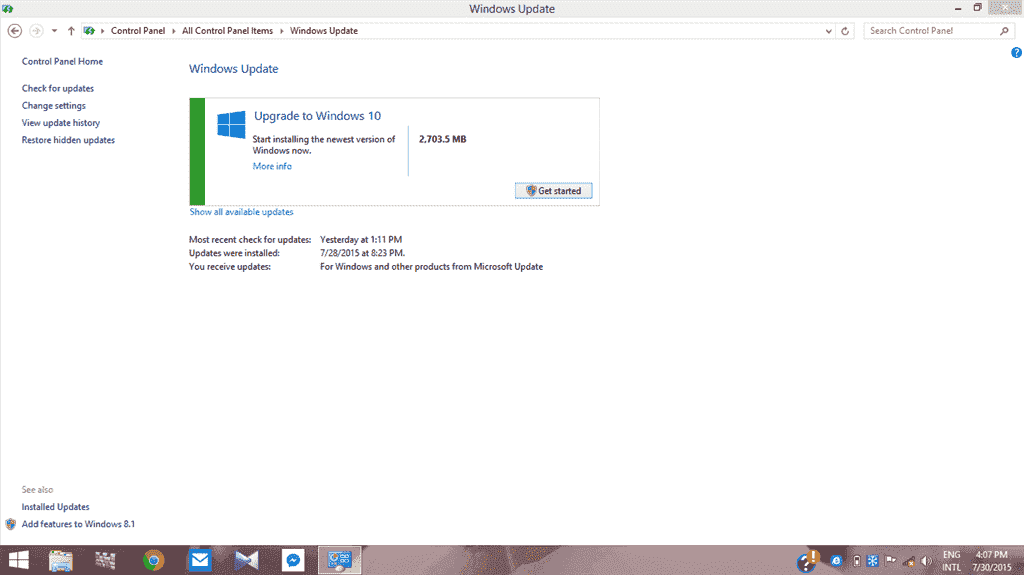
Task: Click Restore hidden updates
Action: [68, 140]
